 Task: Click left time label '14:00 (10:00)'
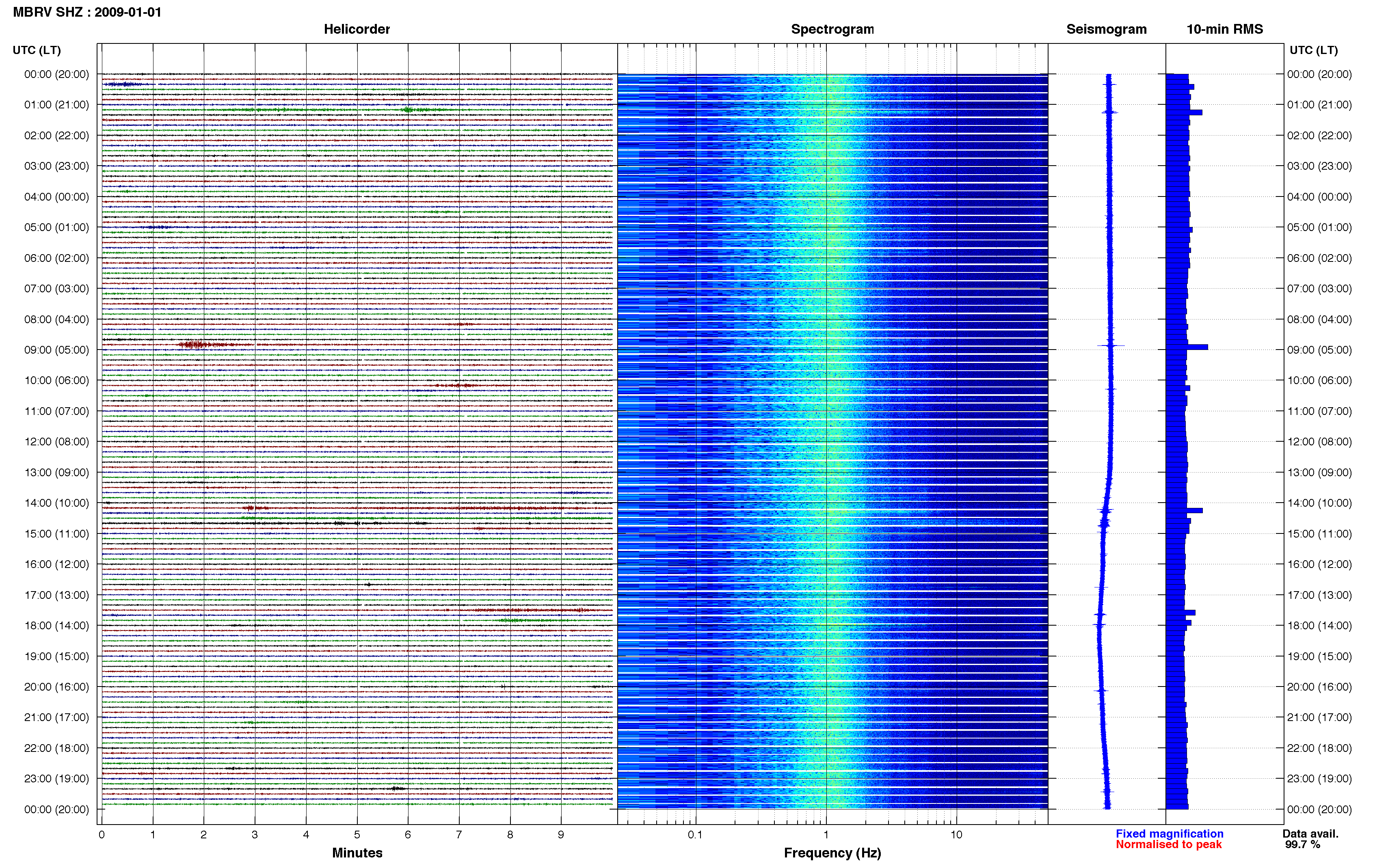[56, 503]
